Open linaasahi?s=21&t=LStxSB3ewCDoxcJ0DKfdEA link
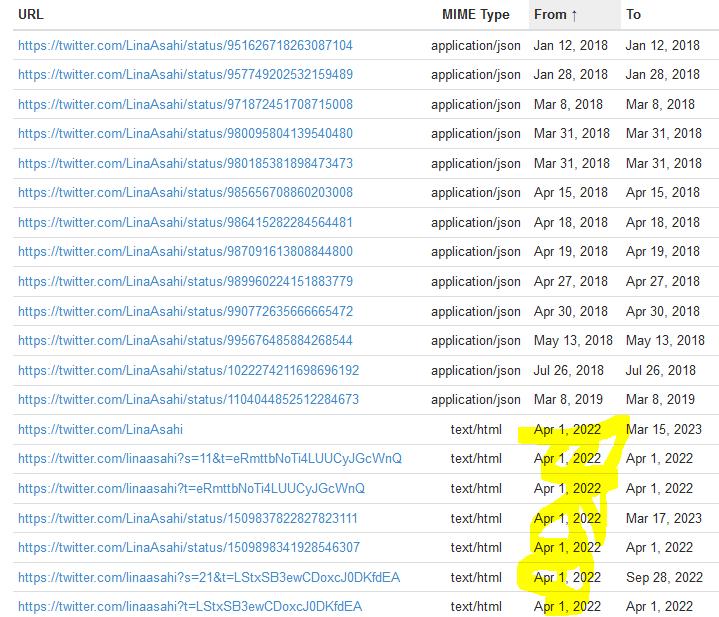Viewport: 719px width, 617px height. (209, 578)
